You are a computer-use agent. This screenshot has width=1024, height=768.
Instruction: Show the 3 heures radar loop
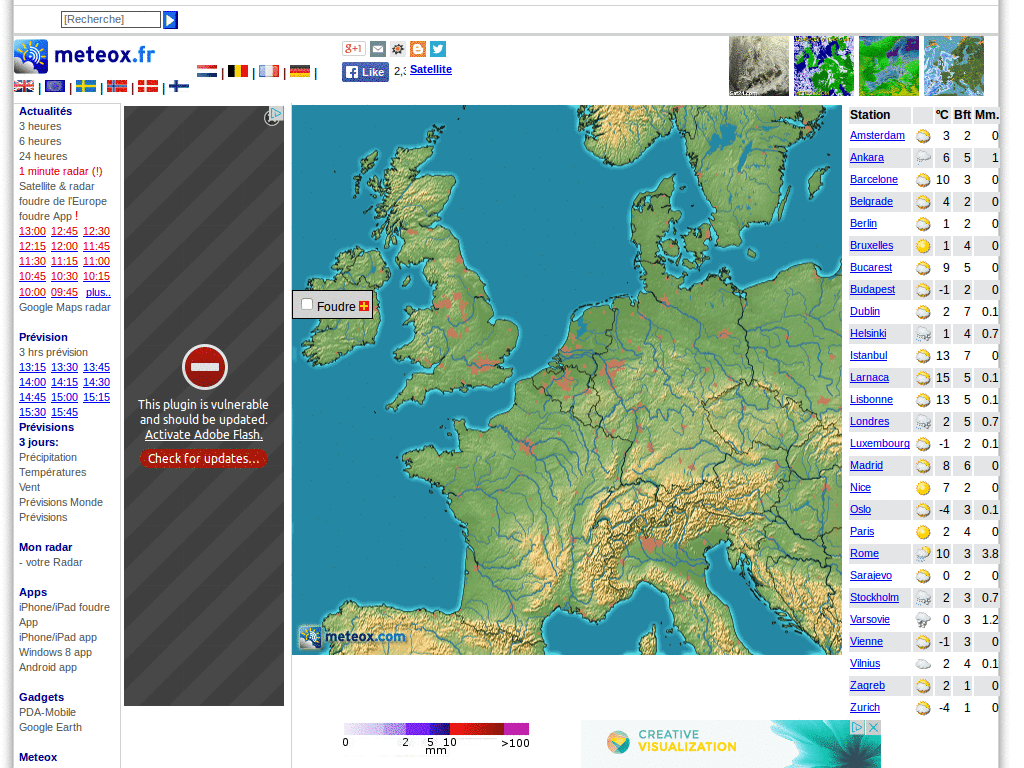[x=40, y=126]
